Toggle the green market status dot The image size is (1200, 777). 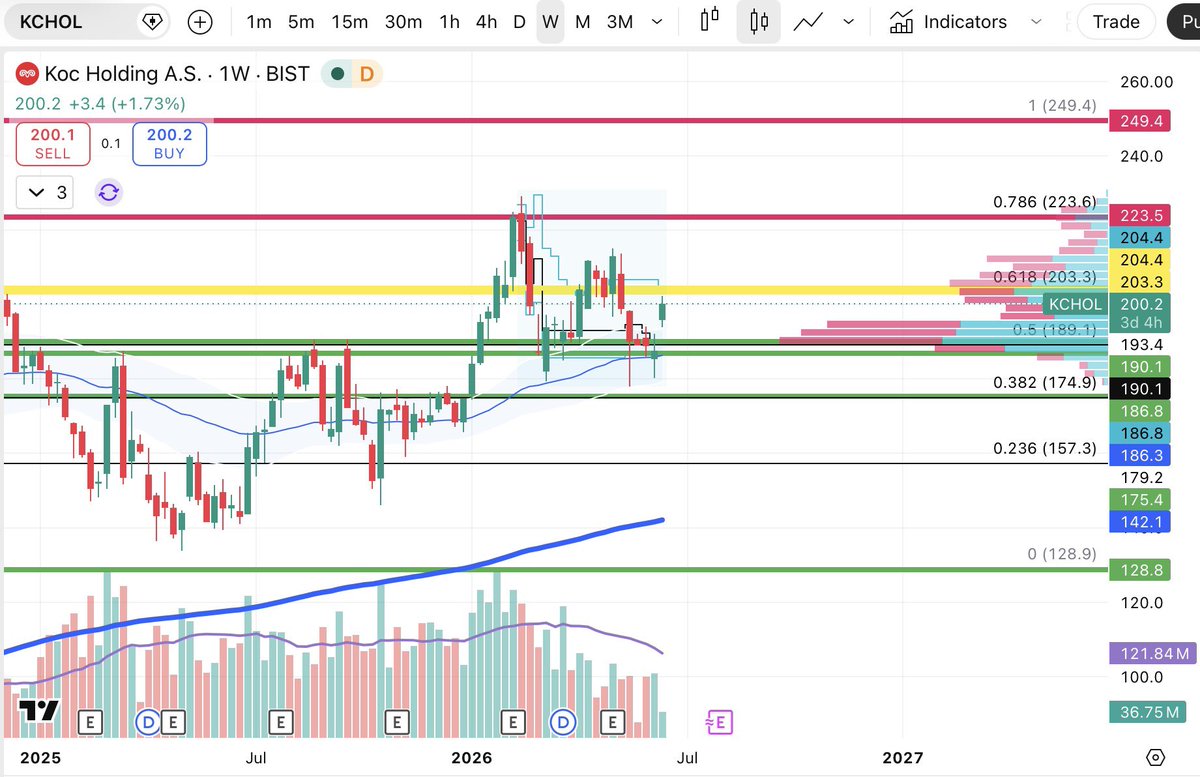(x=337, y=74)
